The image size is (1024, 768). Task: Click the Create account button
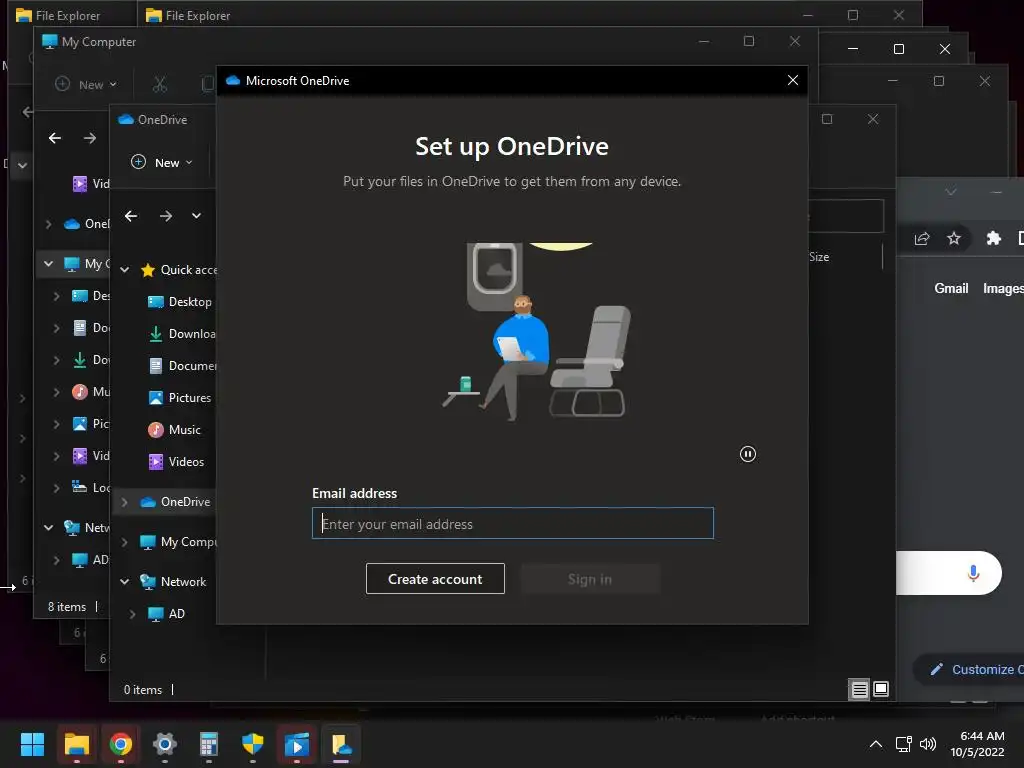click(435, 579)
